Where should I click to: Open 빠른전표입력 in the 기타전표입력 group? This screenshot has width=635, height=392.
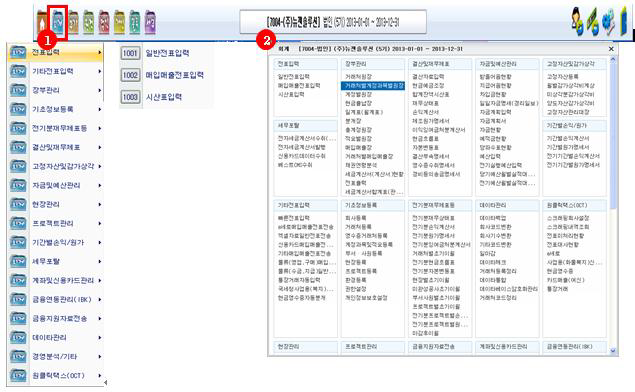point(294,218)
